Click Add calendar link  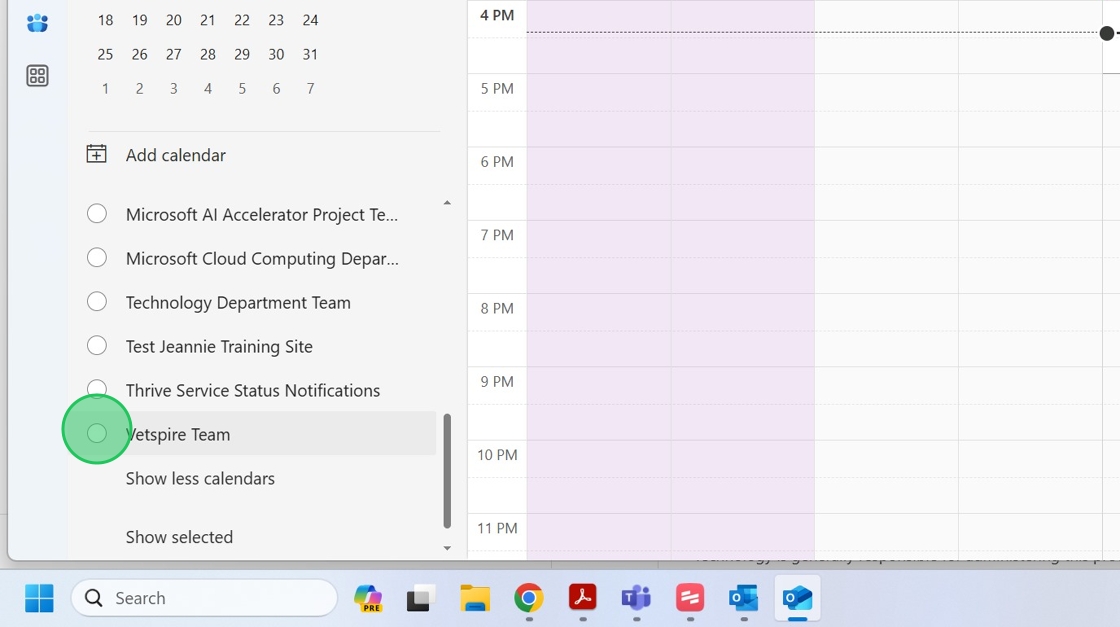coord(175,155)
